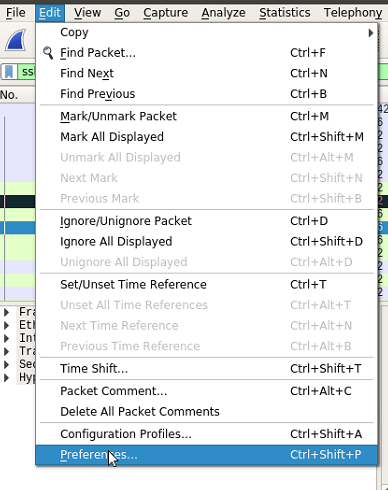Expand the Tra... tree row in packet details
Viewport: 388px width, 490px height.
[6, 351]
